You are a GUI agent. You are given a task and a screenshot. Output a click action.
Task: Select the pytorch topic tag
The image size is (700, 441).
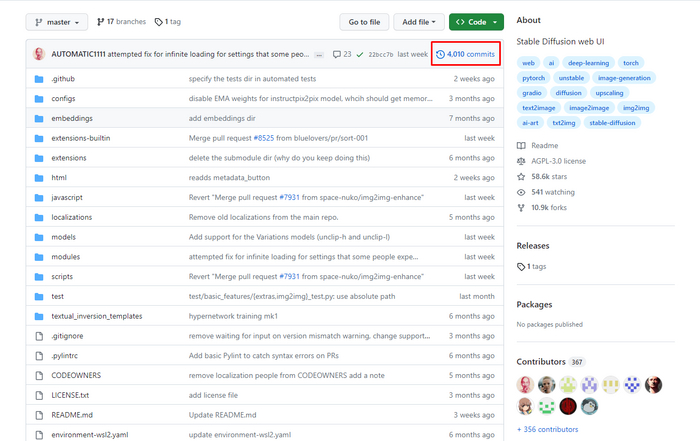click(533, 78)
